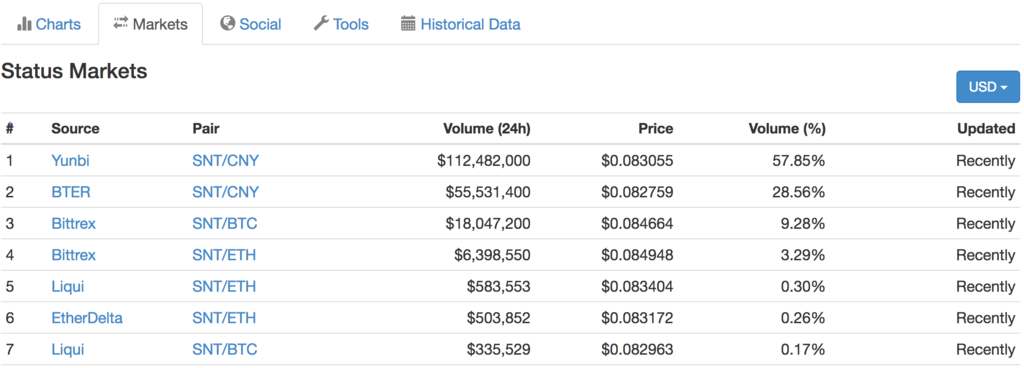Viewport: 1024px width, 368px height.
Task: Click the $0.084948 price cell
Action: [x=637, y=254]
